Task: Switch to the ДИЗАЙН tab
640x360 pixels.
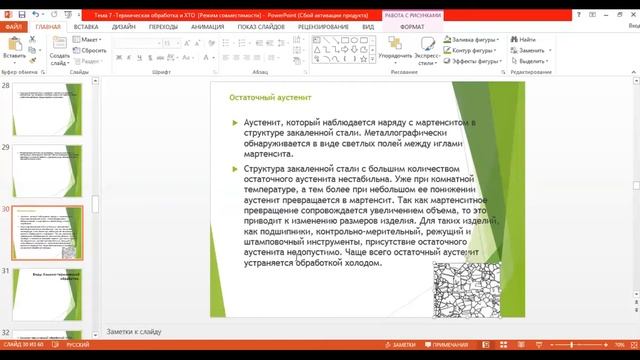Action: 124,27
